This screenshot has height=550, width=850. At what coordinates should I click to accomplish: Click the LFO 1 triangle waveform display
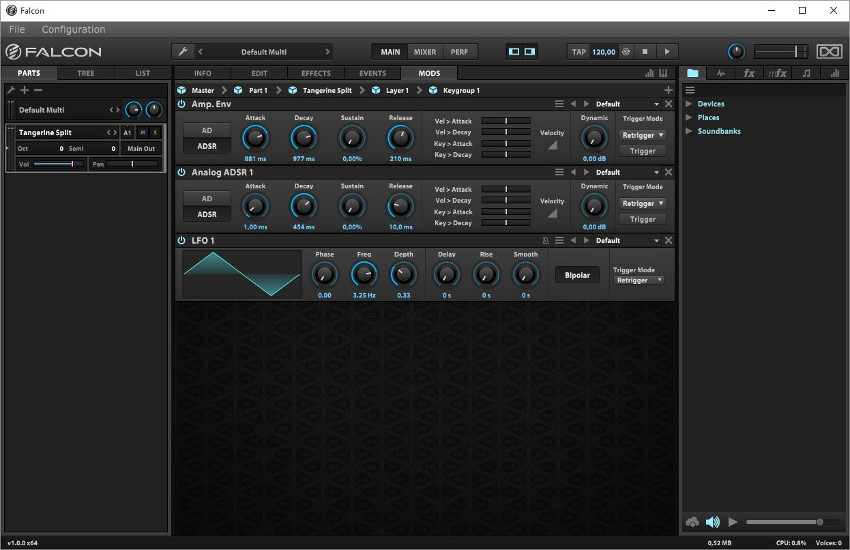[242, 274]
